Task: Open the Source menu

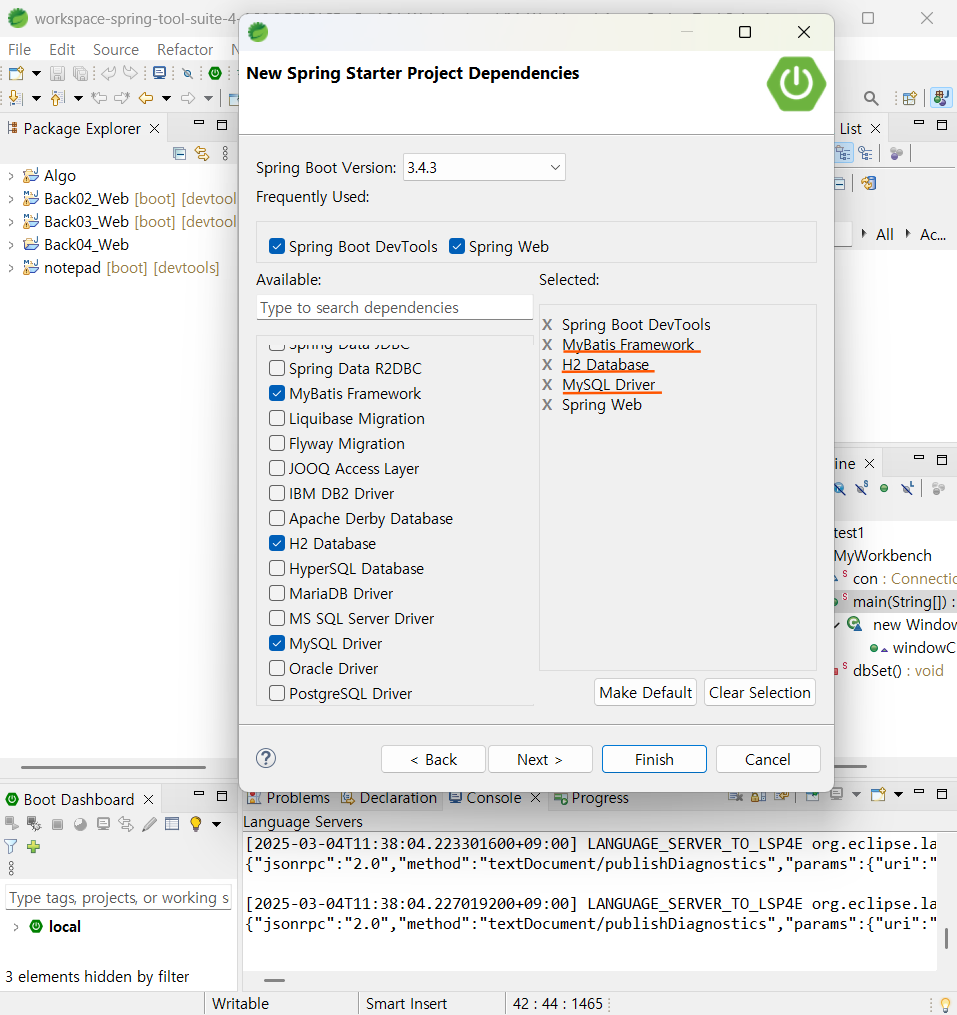Action: [x=116, y=50]
